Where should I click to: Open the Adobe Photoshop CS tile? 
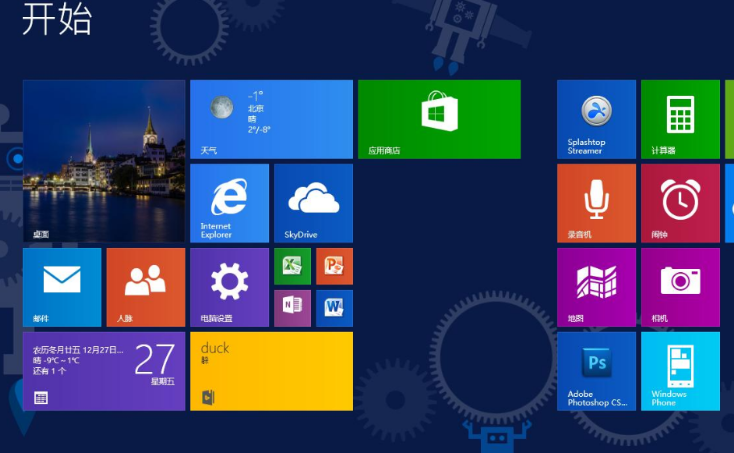tap(596, 371)
